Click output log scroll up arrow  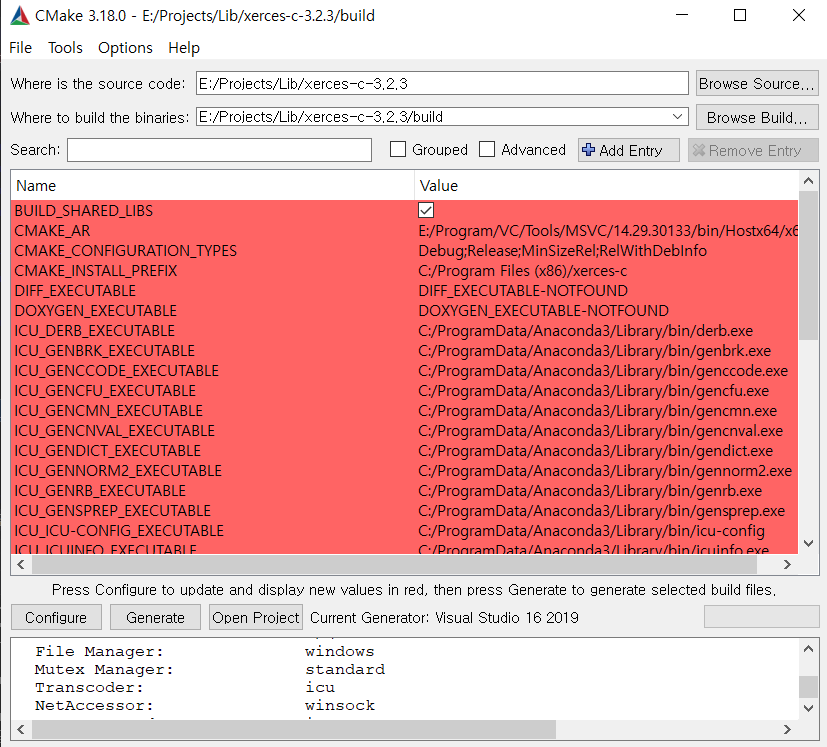tap(808, 649)
